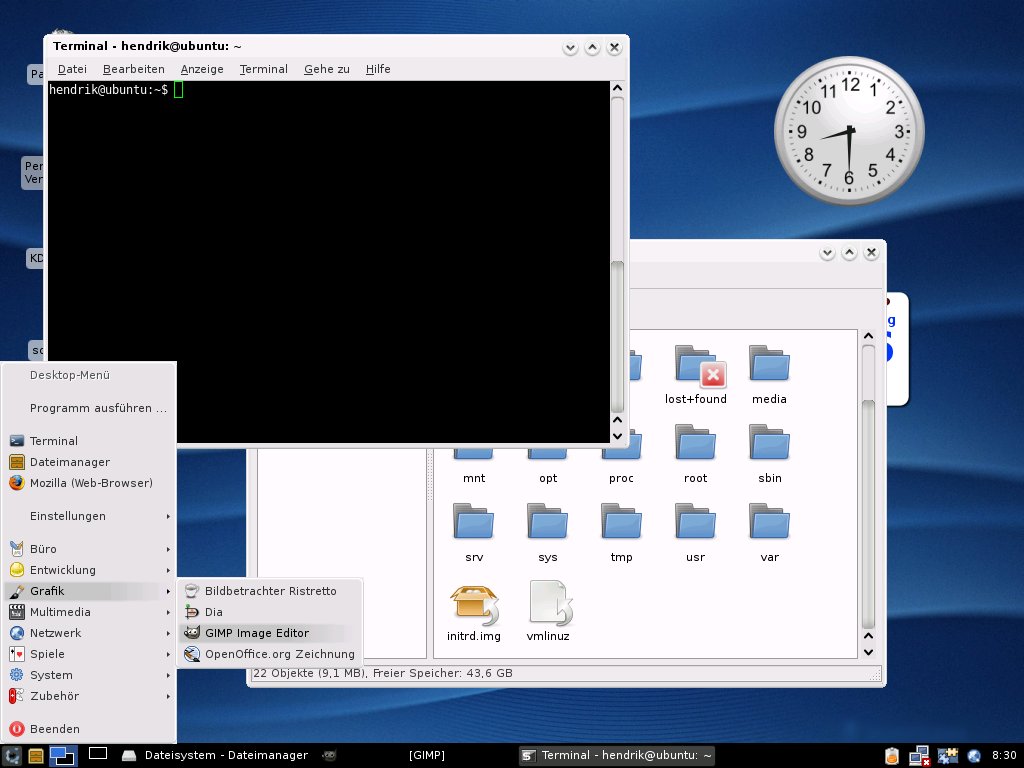The height and width of the screenshot is (768, 1024).
Task: Click the file manager launcher in the taskbar
Action: (x=36, y=756)
